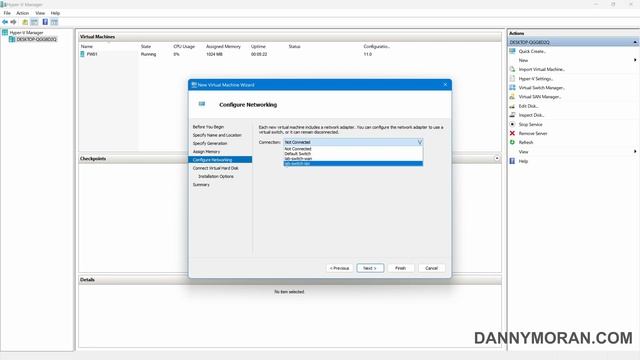The height and width of the screenshot is (360, 640).
Task: Open the Connection combo box
Action: pos(353,142)
